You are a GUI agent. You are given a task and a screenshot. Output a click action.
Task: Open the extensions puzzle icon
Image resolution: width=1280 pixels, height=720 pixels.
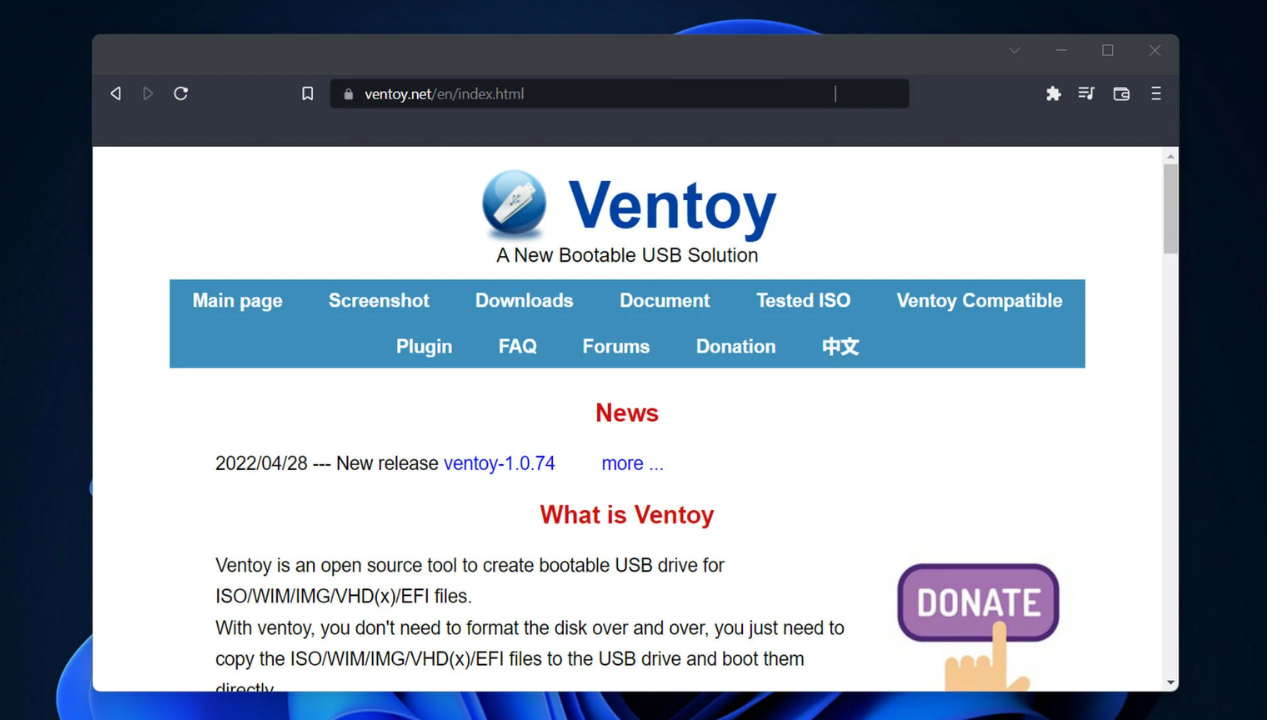coord(1053,94)
